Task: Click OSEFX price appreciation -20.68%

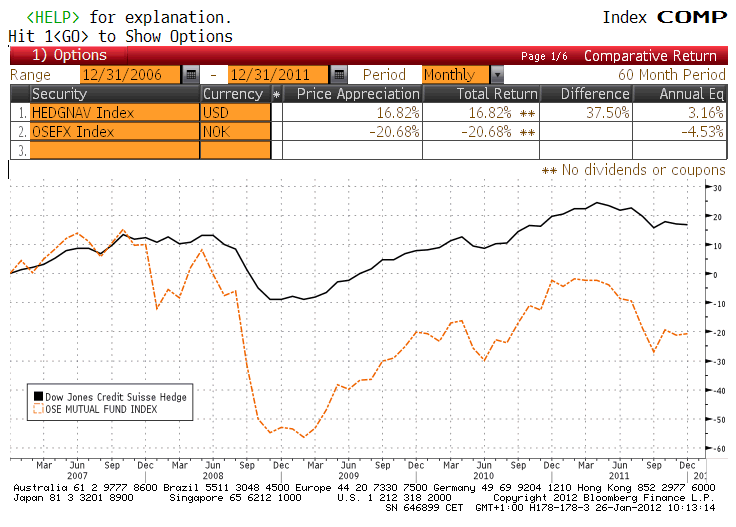Action: pyautogui.click(x=394, y=131)
